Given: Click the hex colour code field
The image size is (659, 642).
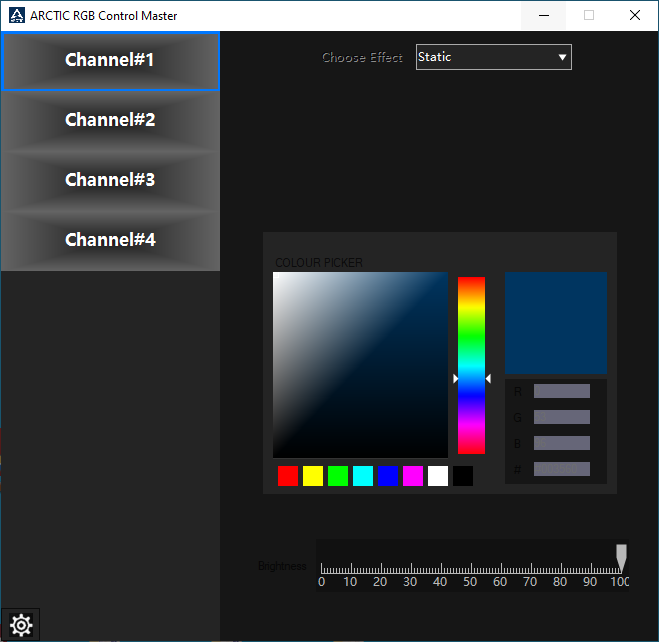Looking at the screenshot, I should 561,469.
